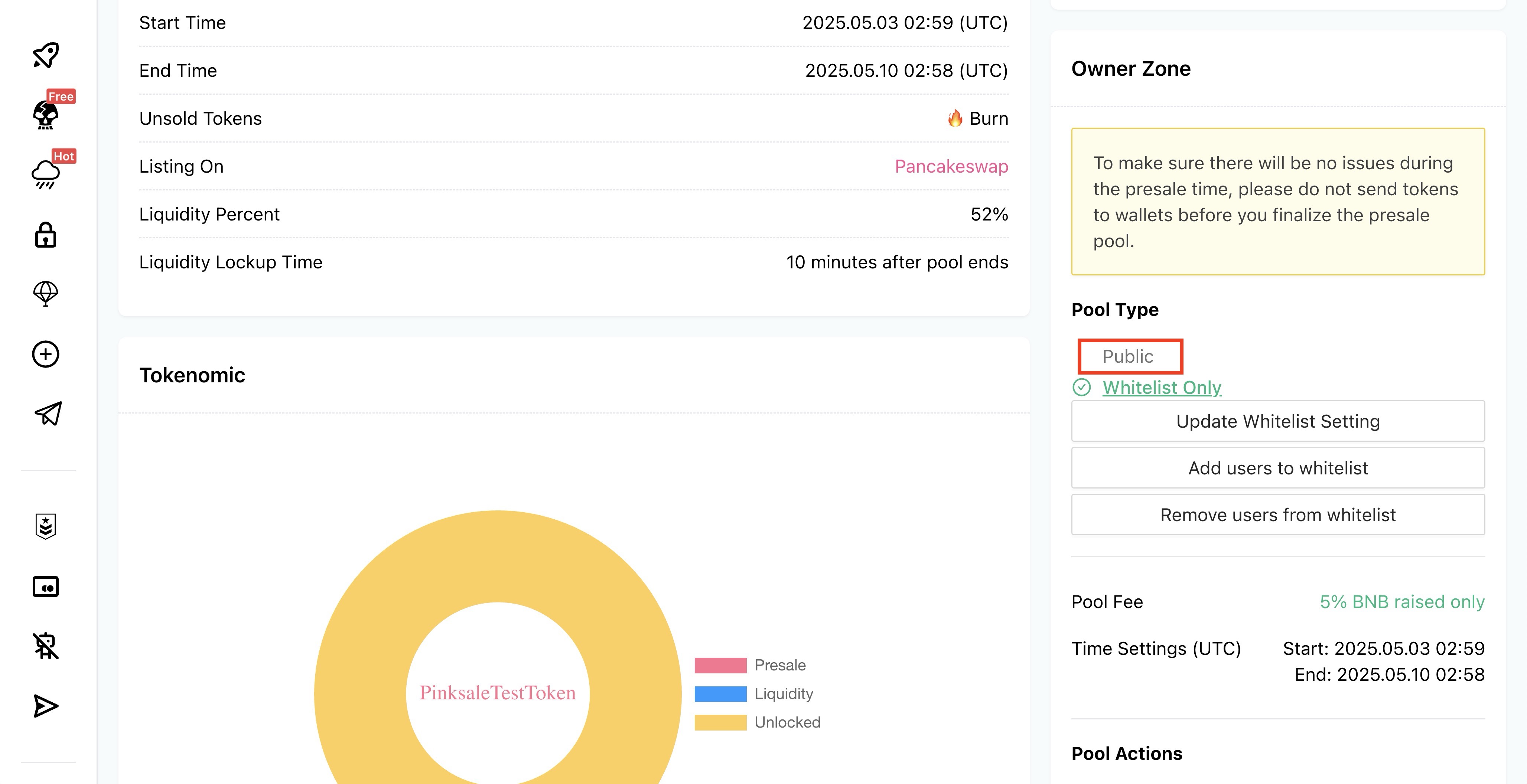Click the Tokenomic section heading
This screenshot has height=784, width=1527.
192,376
